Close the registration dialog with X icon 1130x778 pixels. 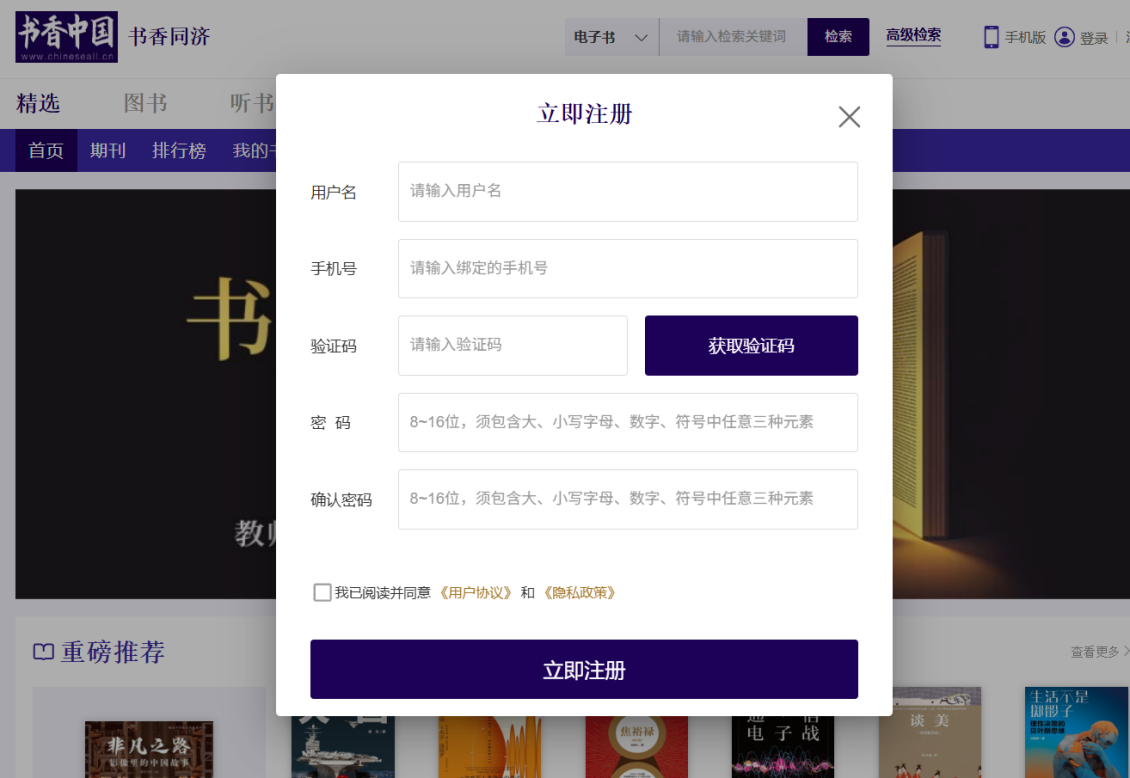click(849, 117)
